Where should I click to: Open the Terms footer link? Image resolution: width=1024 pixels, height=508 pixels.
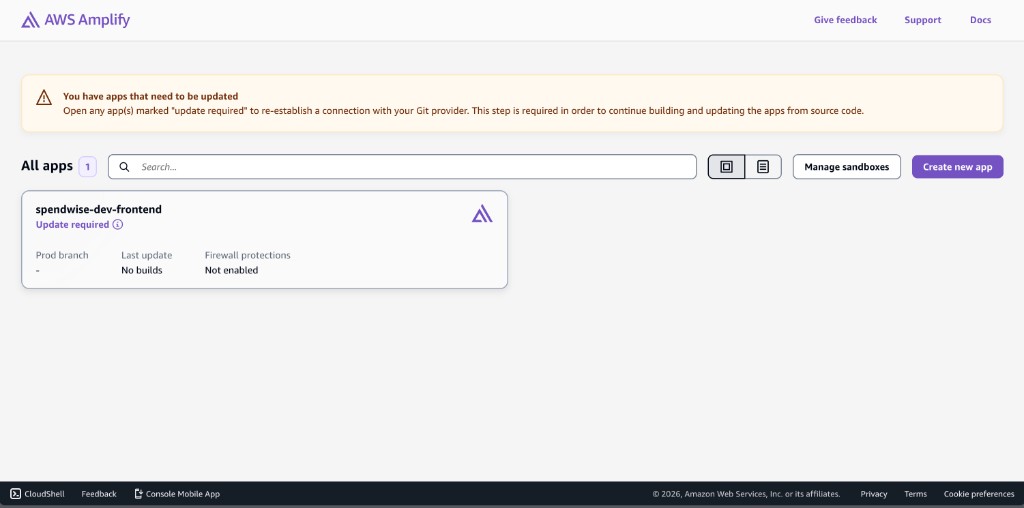tap(916, 494)
